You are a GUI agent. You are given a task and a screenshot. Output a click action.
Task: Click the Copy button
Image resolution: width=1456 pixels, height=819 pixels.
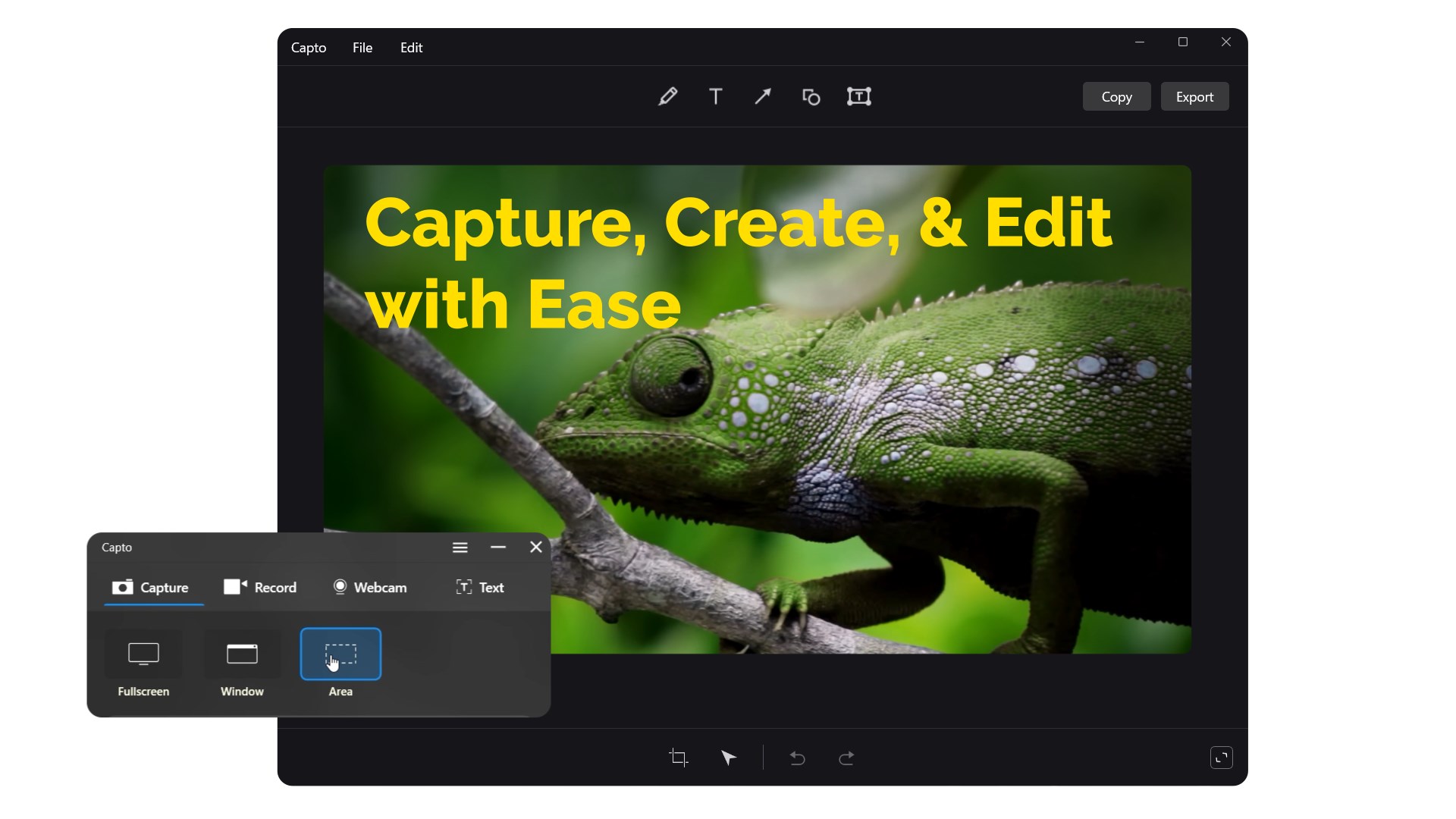coord(1116,97)
